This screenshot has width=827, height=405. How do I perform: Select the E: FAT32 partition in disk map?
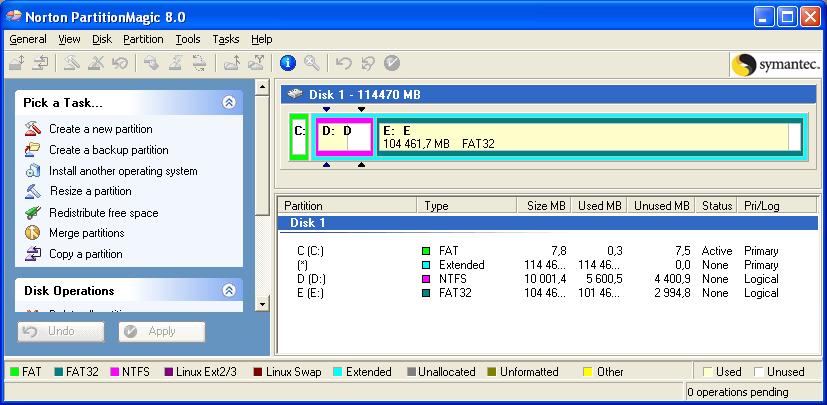click(x=590, y=137)
